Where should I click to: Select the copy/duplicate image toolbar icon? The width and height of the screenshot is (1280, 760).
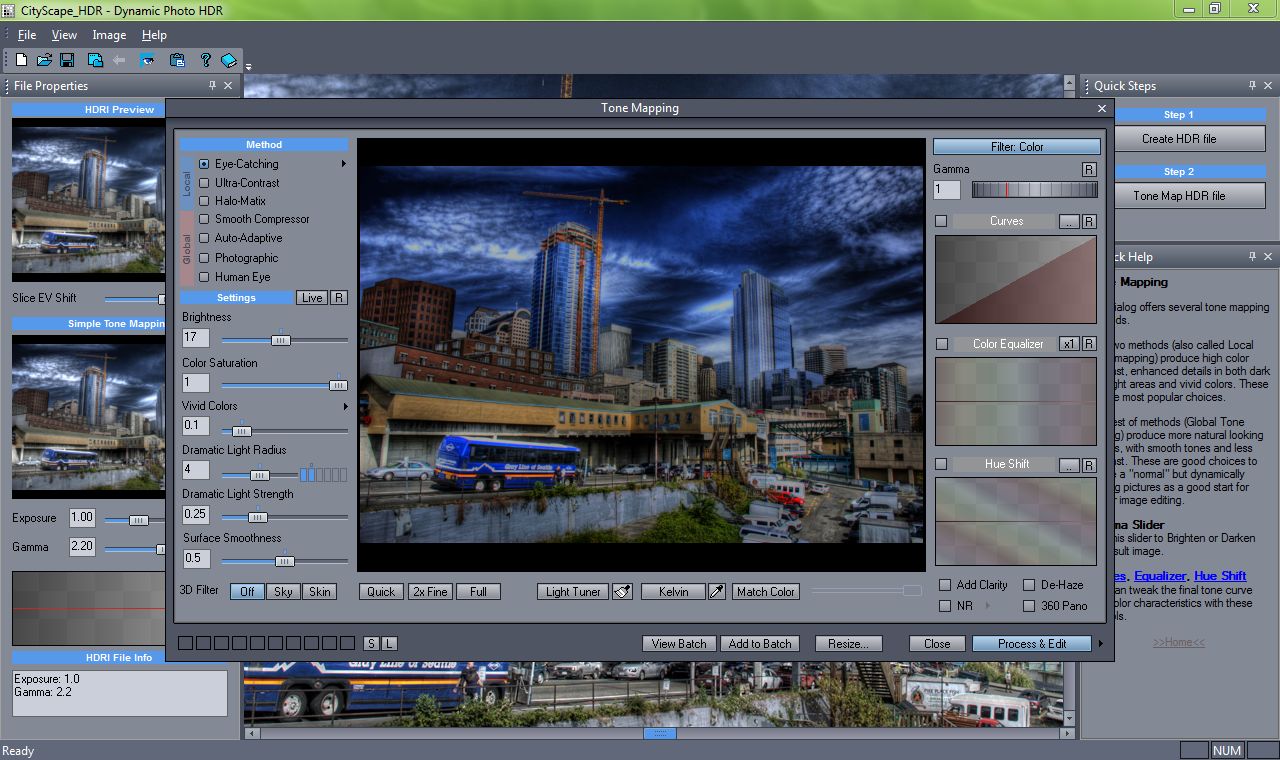tap(95, 59)
